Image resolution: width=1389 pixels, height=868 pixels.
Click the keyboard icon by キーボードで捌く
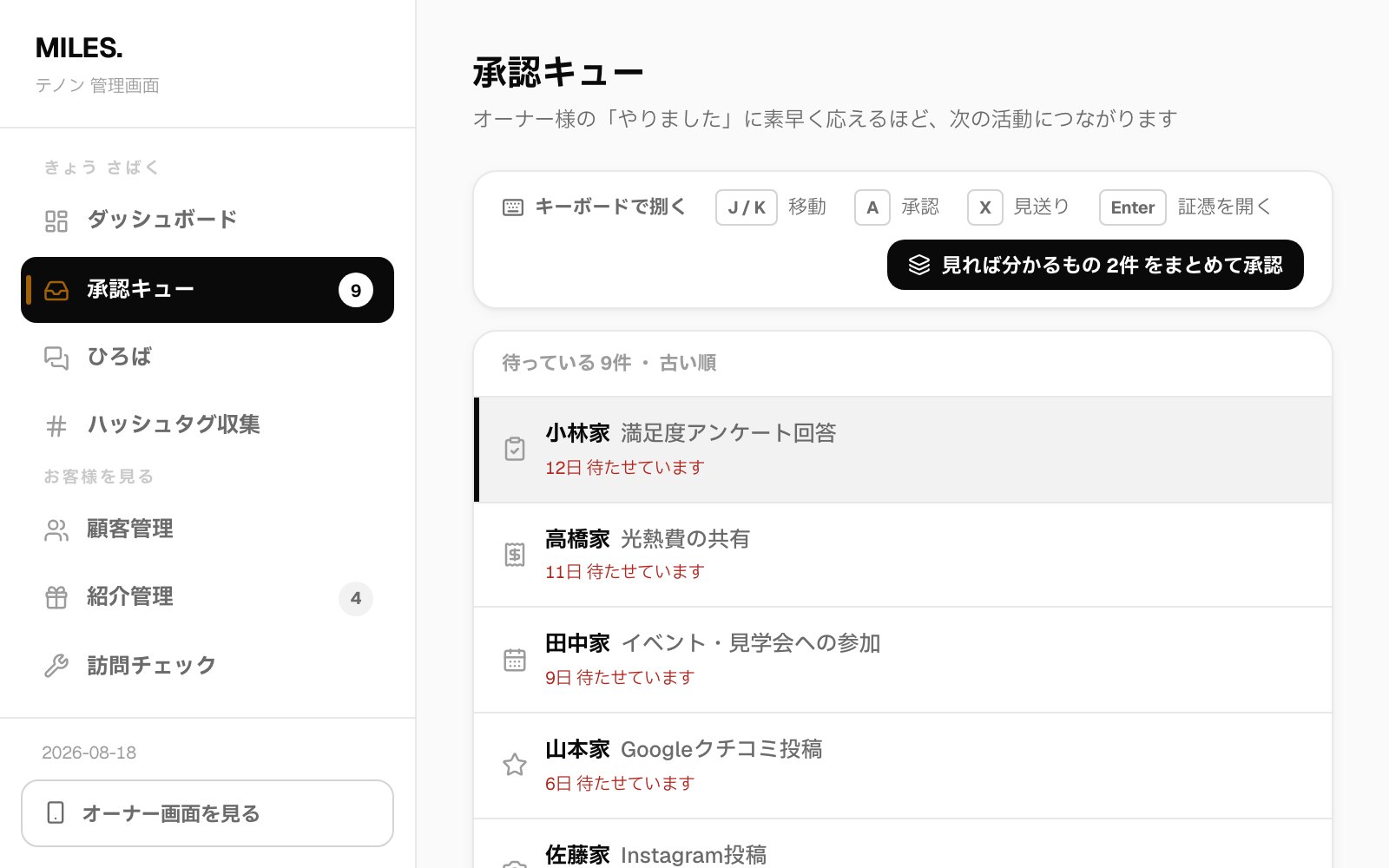[x=513, y=207]
